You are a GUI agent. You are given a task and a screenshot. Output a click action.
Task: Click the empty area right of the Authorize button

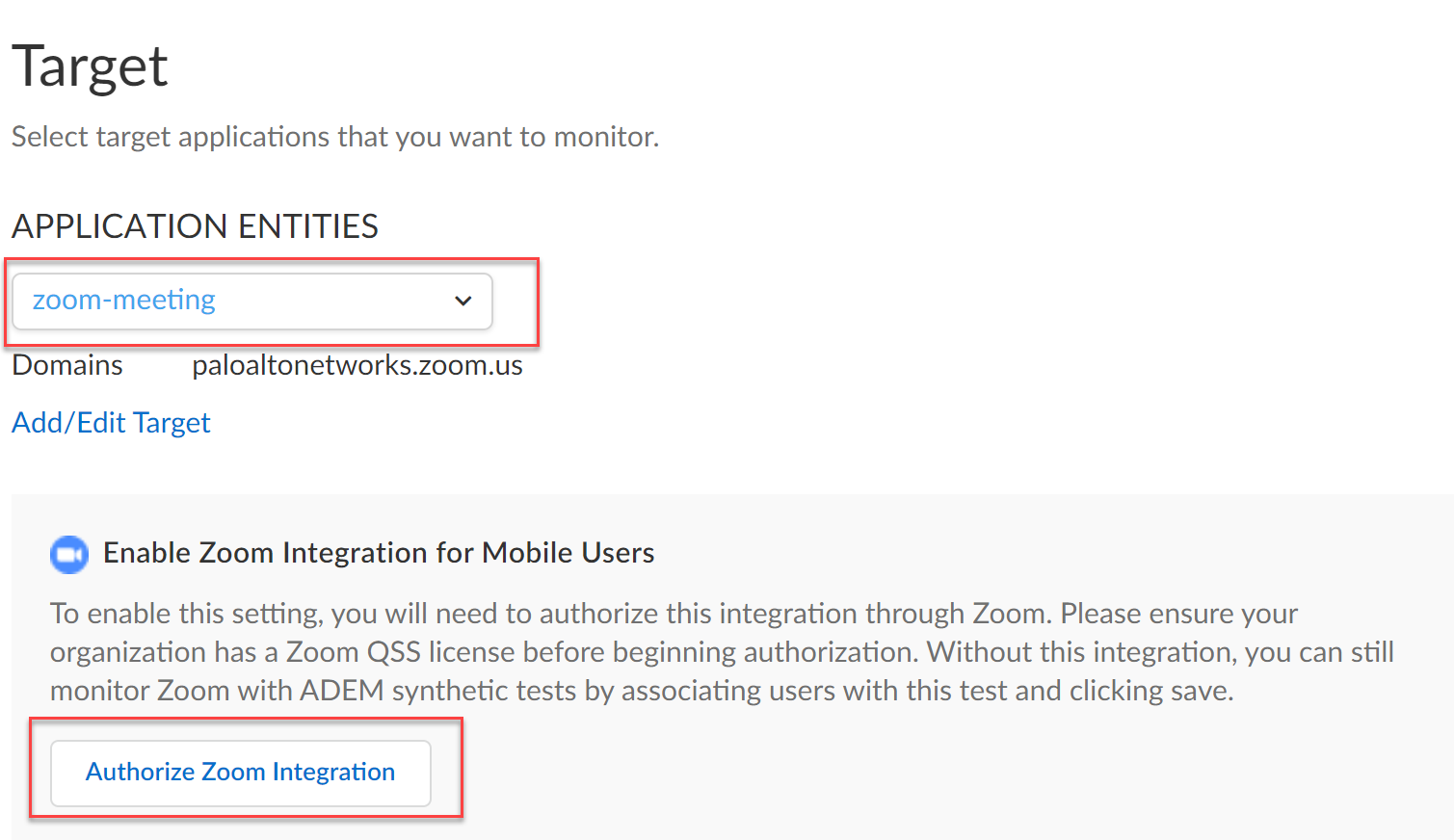[867, 774]
